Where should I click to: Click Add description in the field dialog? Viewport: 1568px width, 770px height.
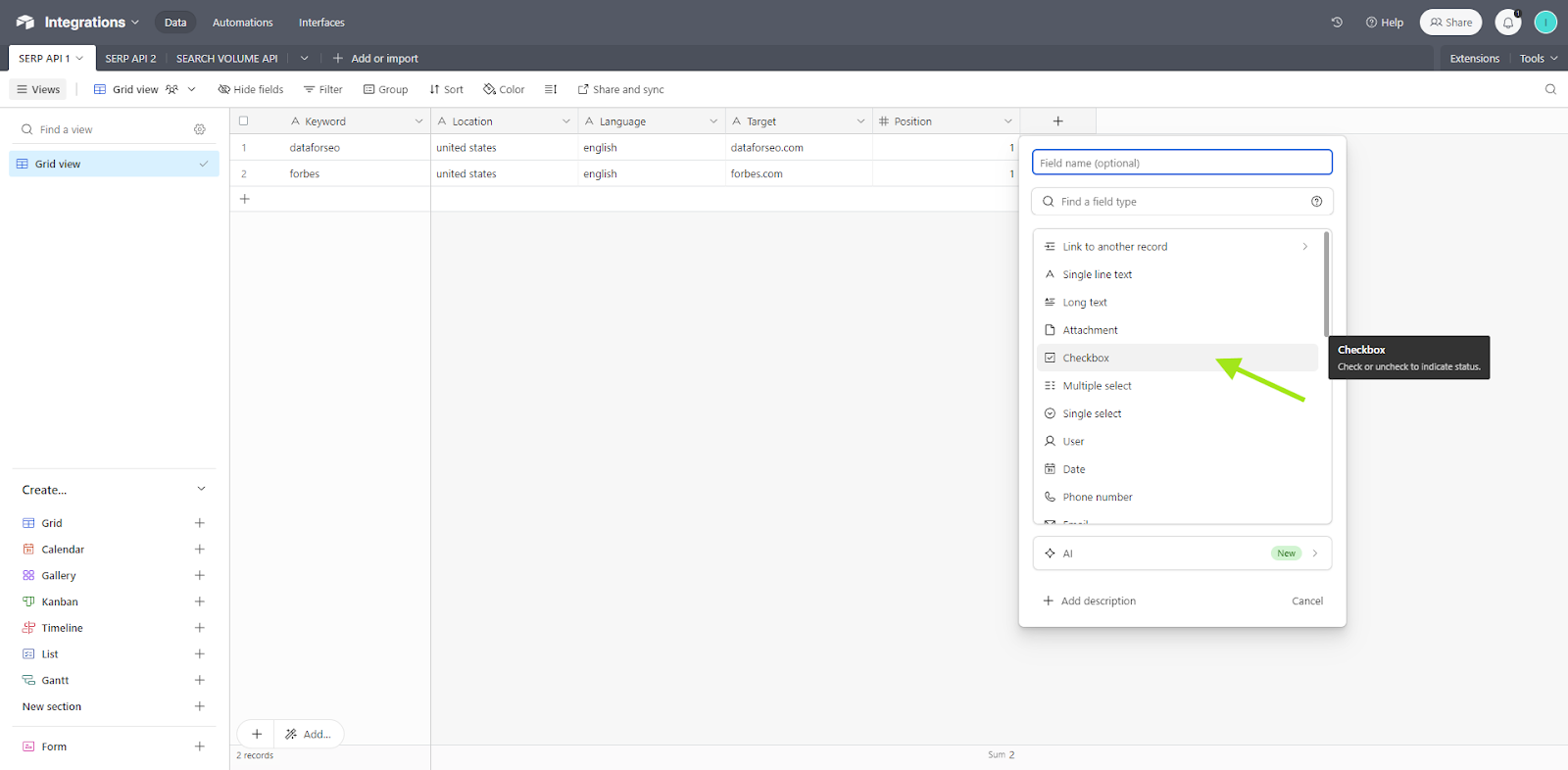[1090, 602]
